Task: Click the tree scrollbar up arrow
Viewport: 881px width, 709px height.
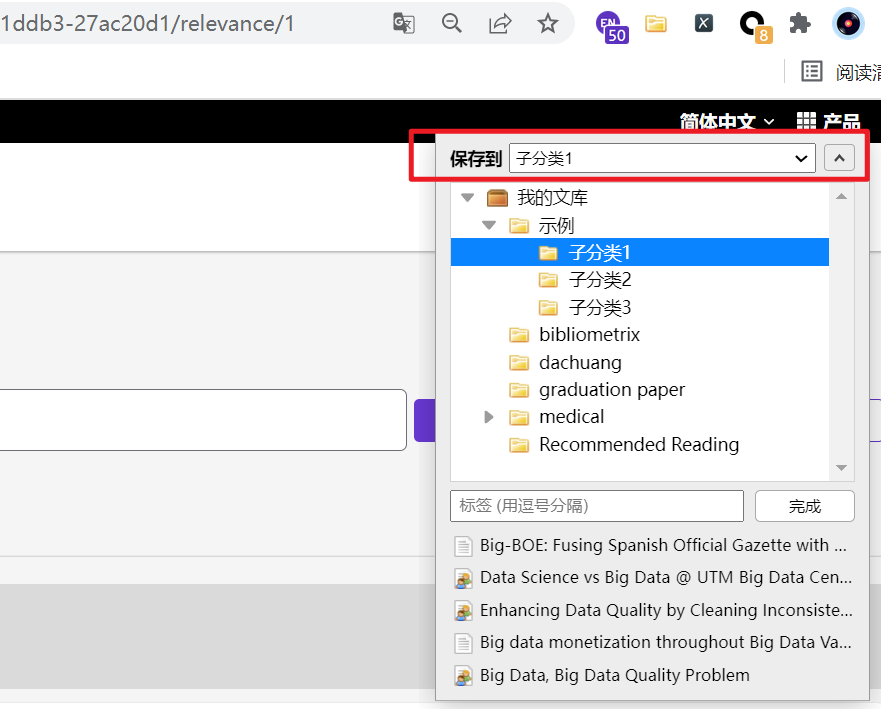Action: point(841,196)
